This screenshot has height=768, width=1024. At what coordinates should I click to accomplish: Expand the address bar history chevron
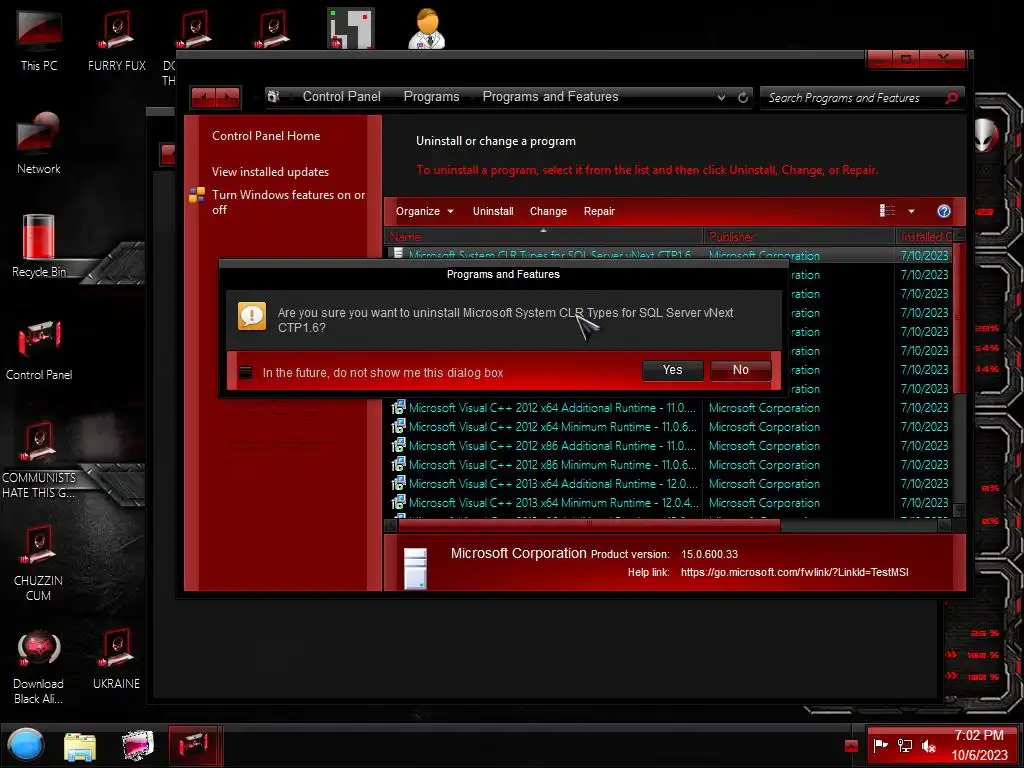click(721, 97)
